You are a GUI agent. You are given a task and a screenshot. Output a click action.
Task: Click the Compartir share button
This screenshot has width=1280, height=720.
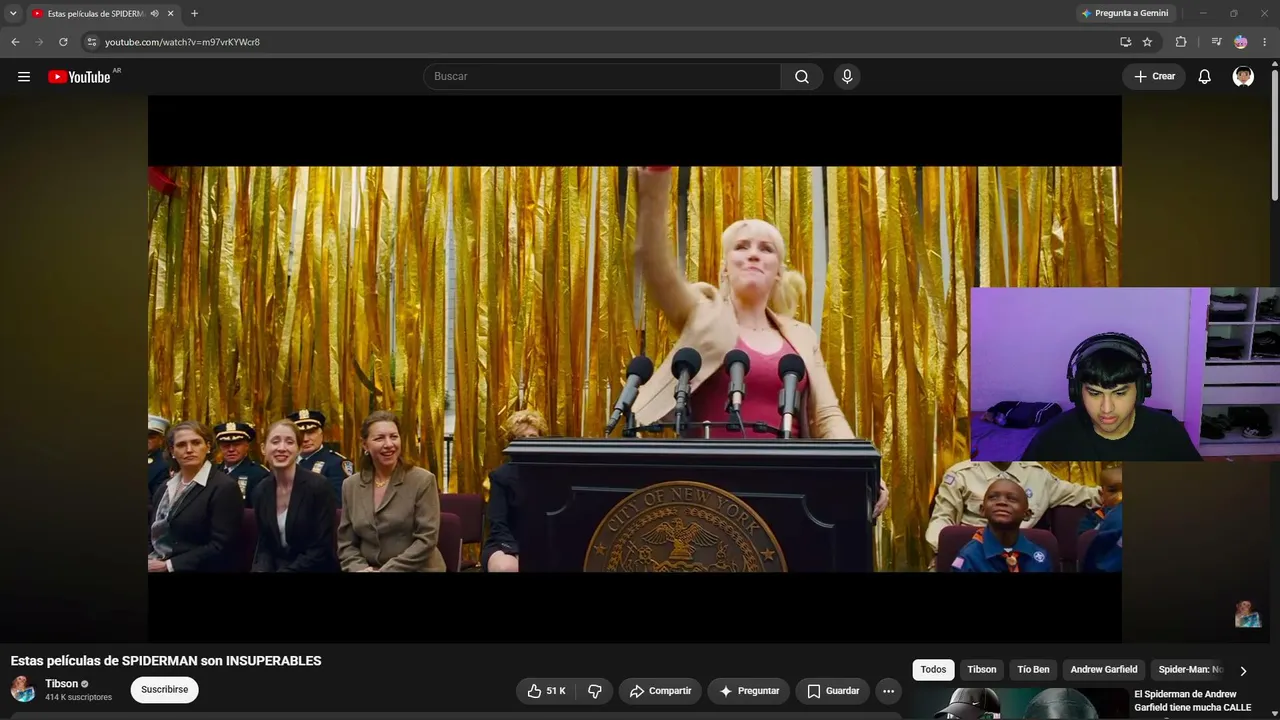[x=660, y=691]
